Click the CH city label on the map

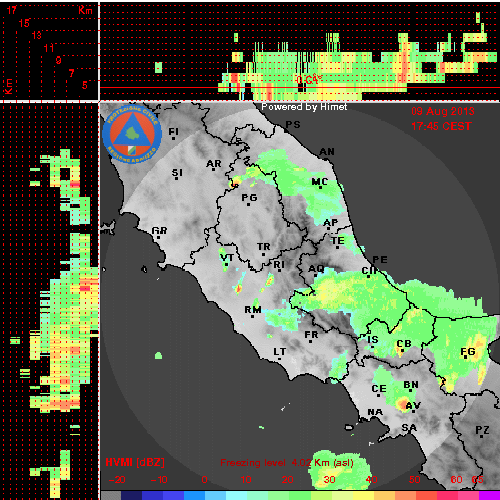[x=370, y=271]
